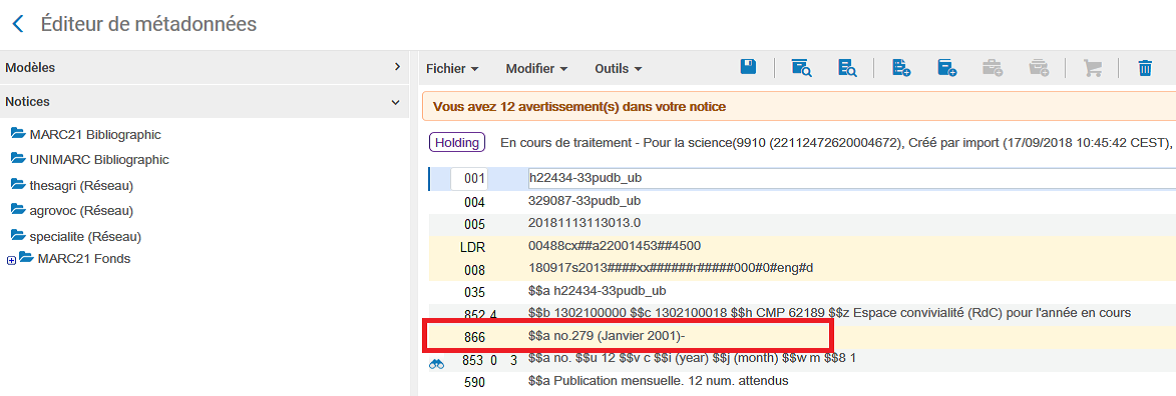Image resolution: width=1176 pixels, height=396 pixels.
Task: Click the 035 field value $$a h22434-33pudb_ub
Action: [x=597, y=291]
